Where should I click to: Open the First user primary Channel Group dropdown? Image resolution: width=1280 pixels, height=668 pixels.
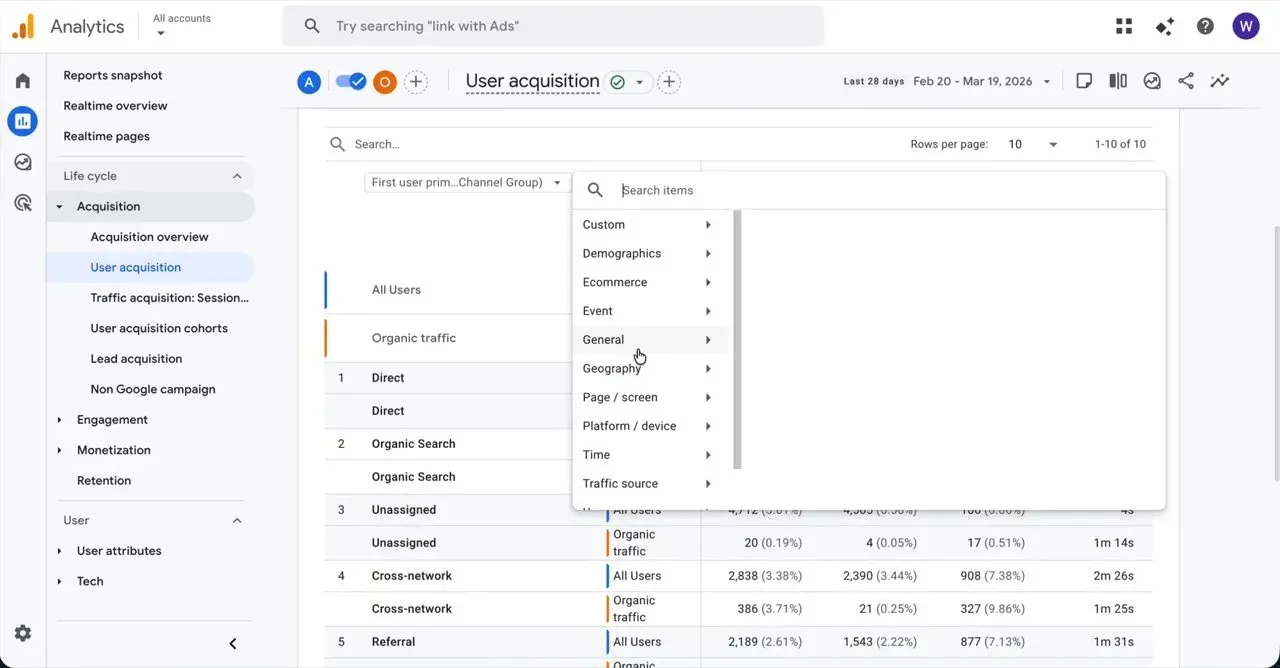pyautogui.click(x=467, y=183)
